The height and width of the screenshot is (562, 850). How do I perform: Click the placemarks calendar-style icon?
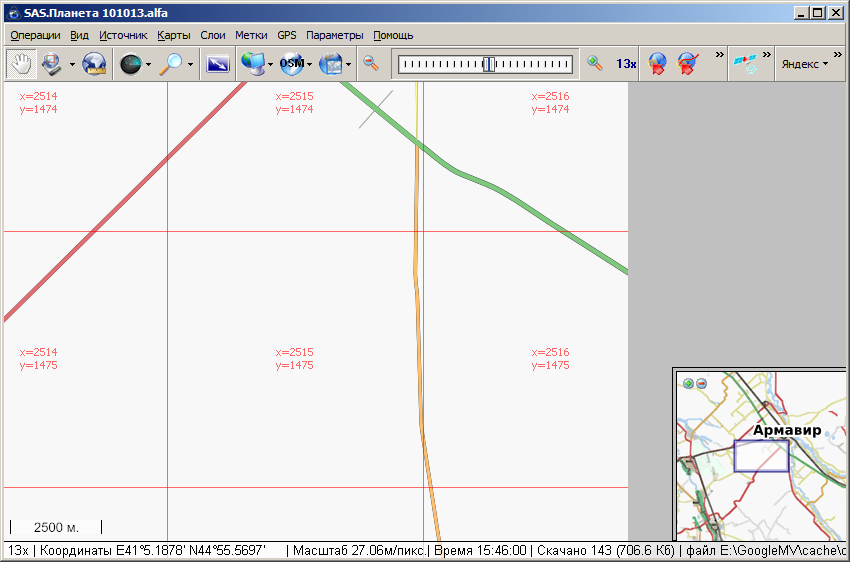[330, 64]
